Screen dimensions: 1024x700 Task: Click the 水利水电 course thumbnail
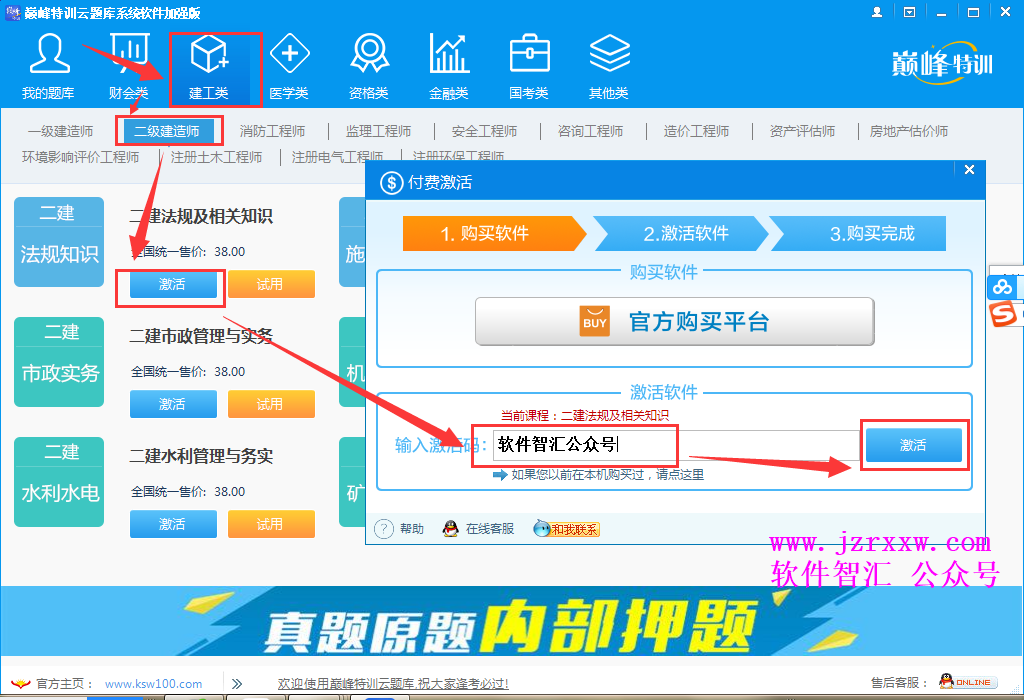point(59,482)
